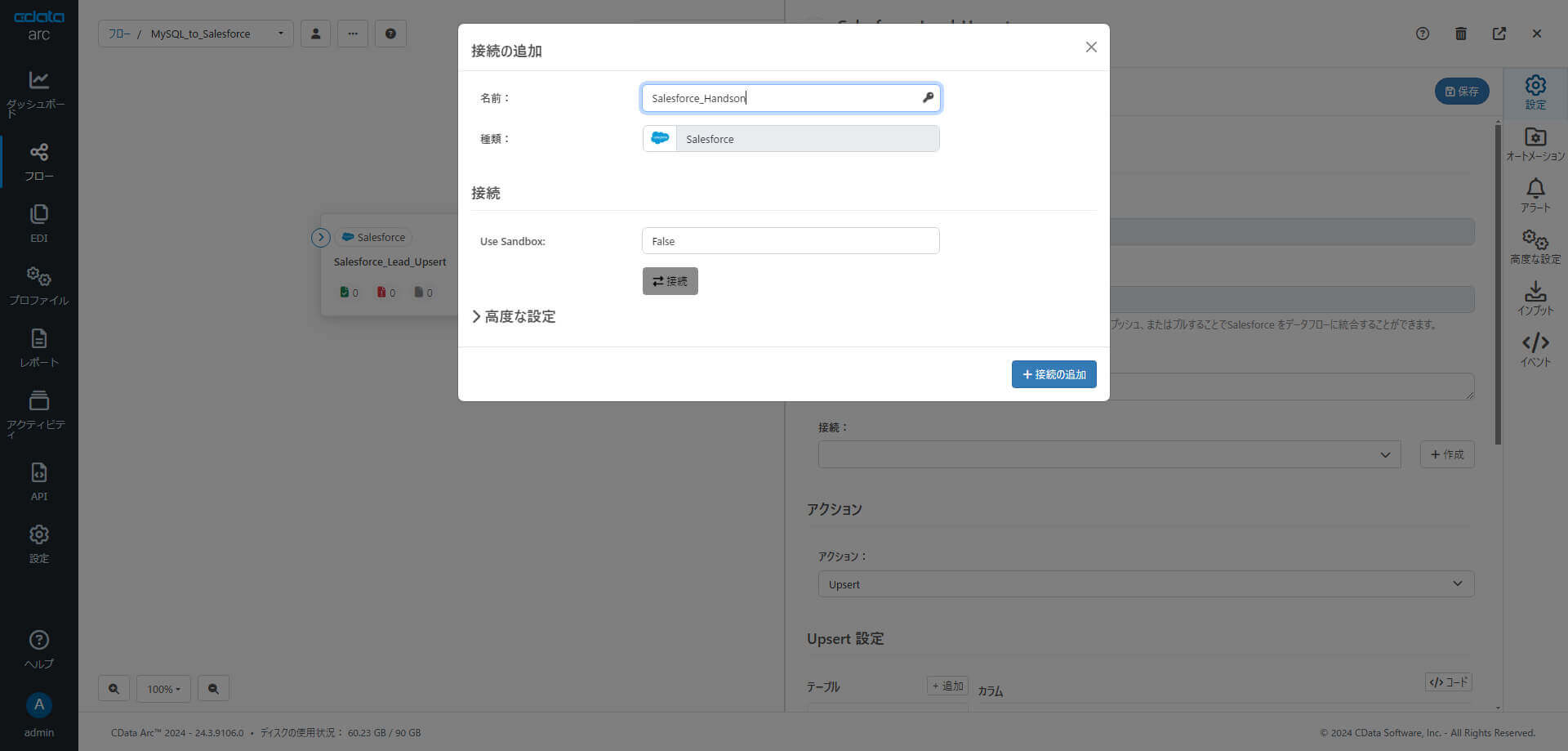Open the Profile (プロファイル) sidebar section

click(x=38, y=286)
